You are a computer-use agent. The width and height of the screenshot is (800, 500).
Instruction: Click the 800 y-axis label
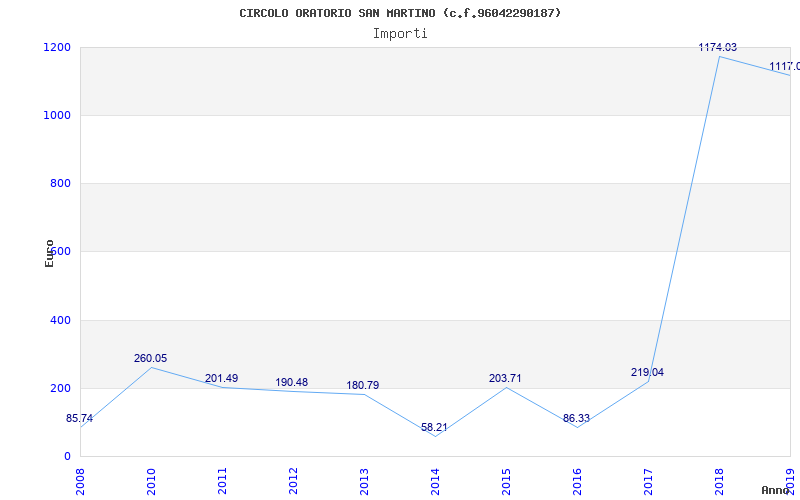tap(60, 183)
